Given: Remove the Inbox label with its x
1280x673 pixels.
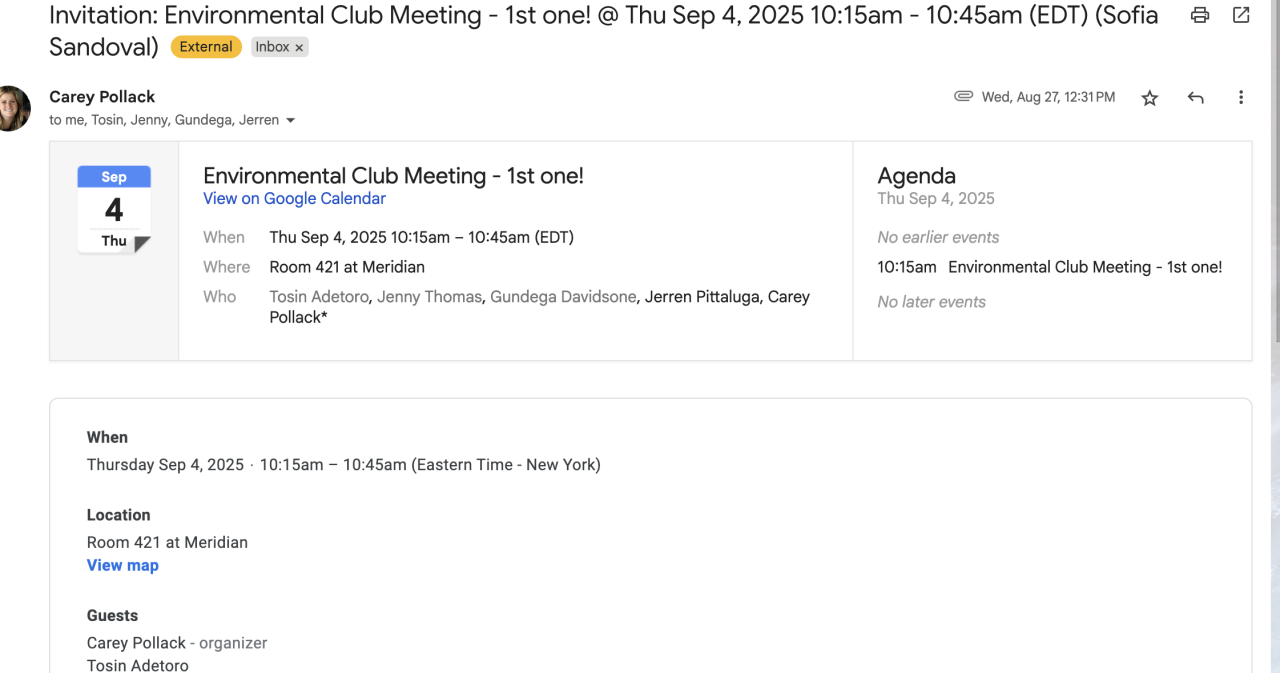Looking at the screenshot, I should coord(299,48).
